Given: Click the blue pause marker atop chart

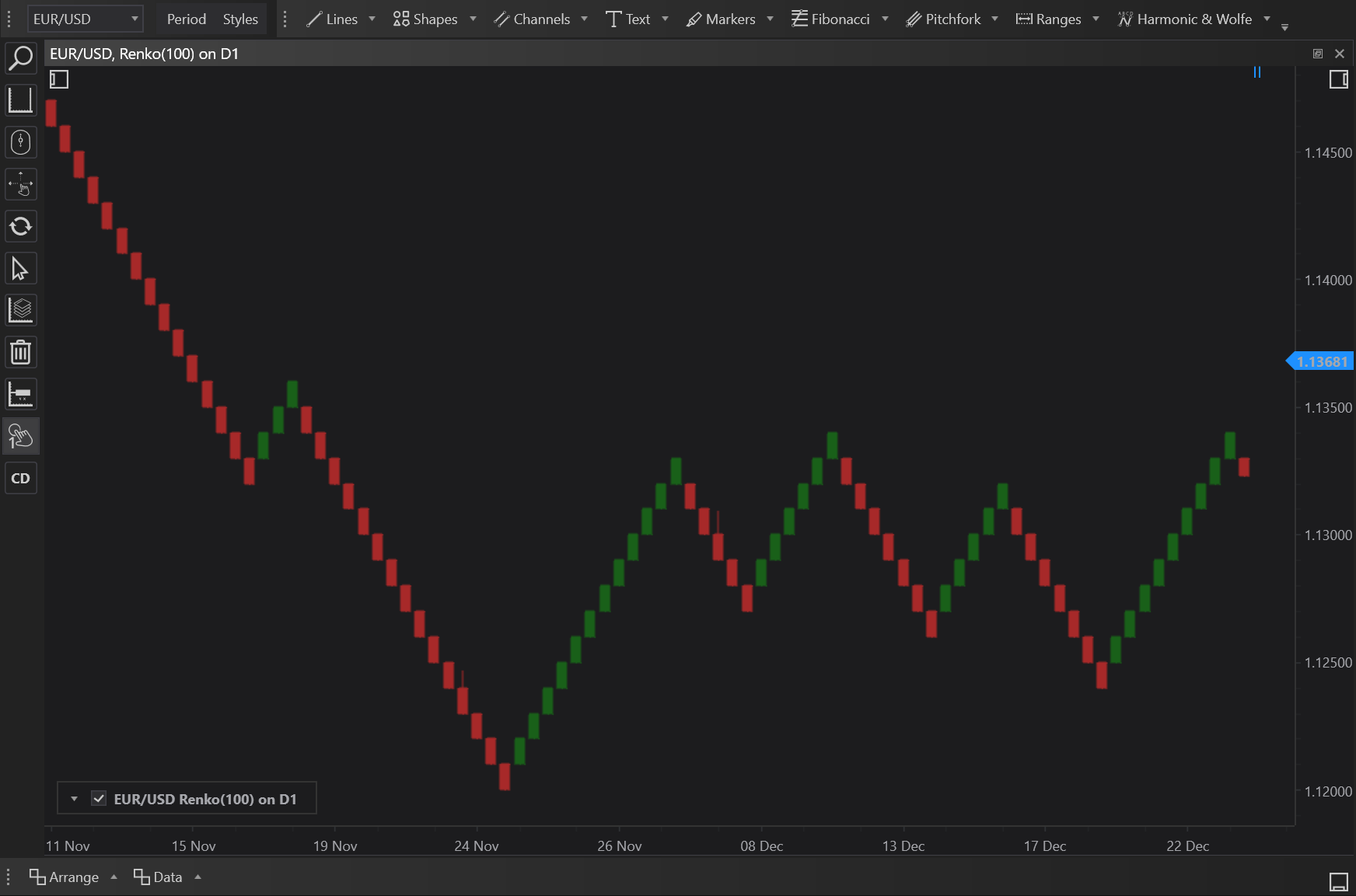Looking at the screenshot, I should click(1257, 72).
